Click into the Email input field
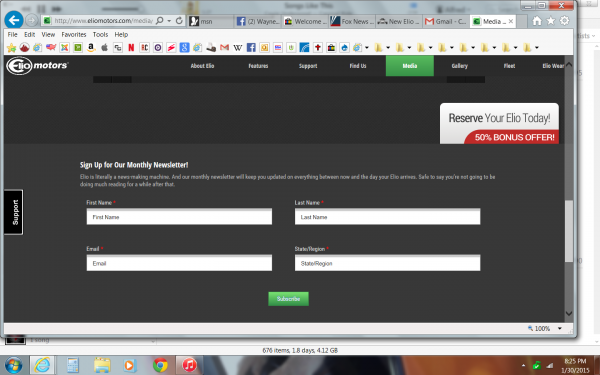Screen dimensions: 600x375 point(179,263)
